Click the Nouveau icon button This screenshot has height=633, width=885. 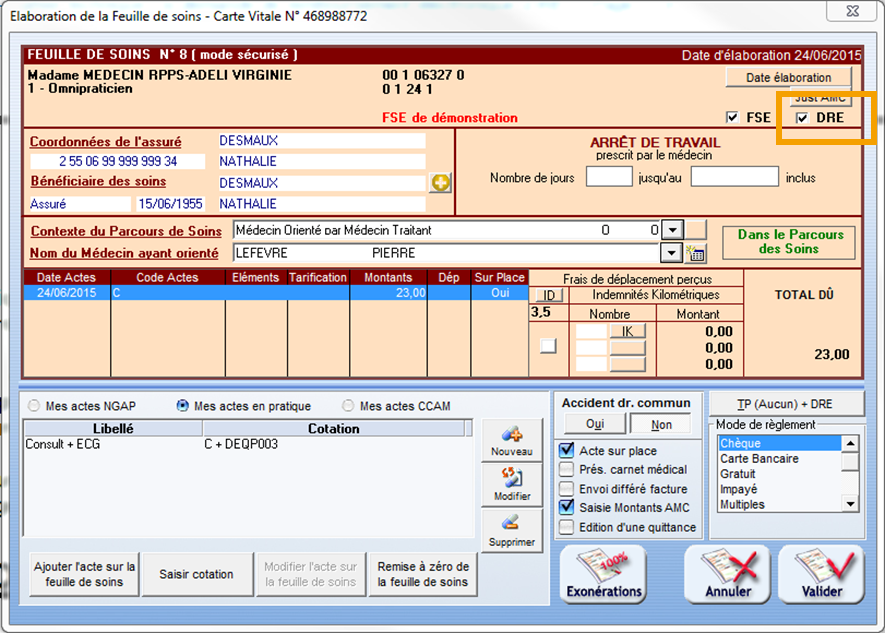click(x=511, y=442)
